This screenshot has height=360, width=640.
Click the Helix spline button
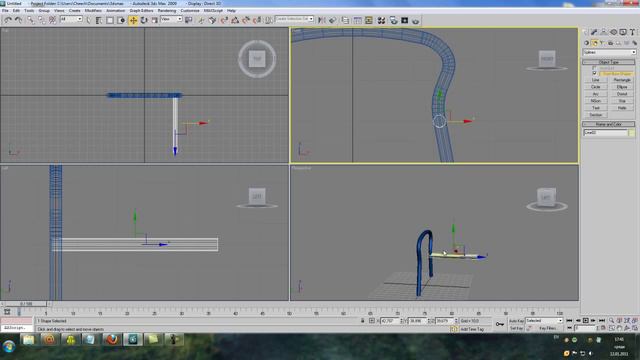pyautogui.click(x=622, y=108)
